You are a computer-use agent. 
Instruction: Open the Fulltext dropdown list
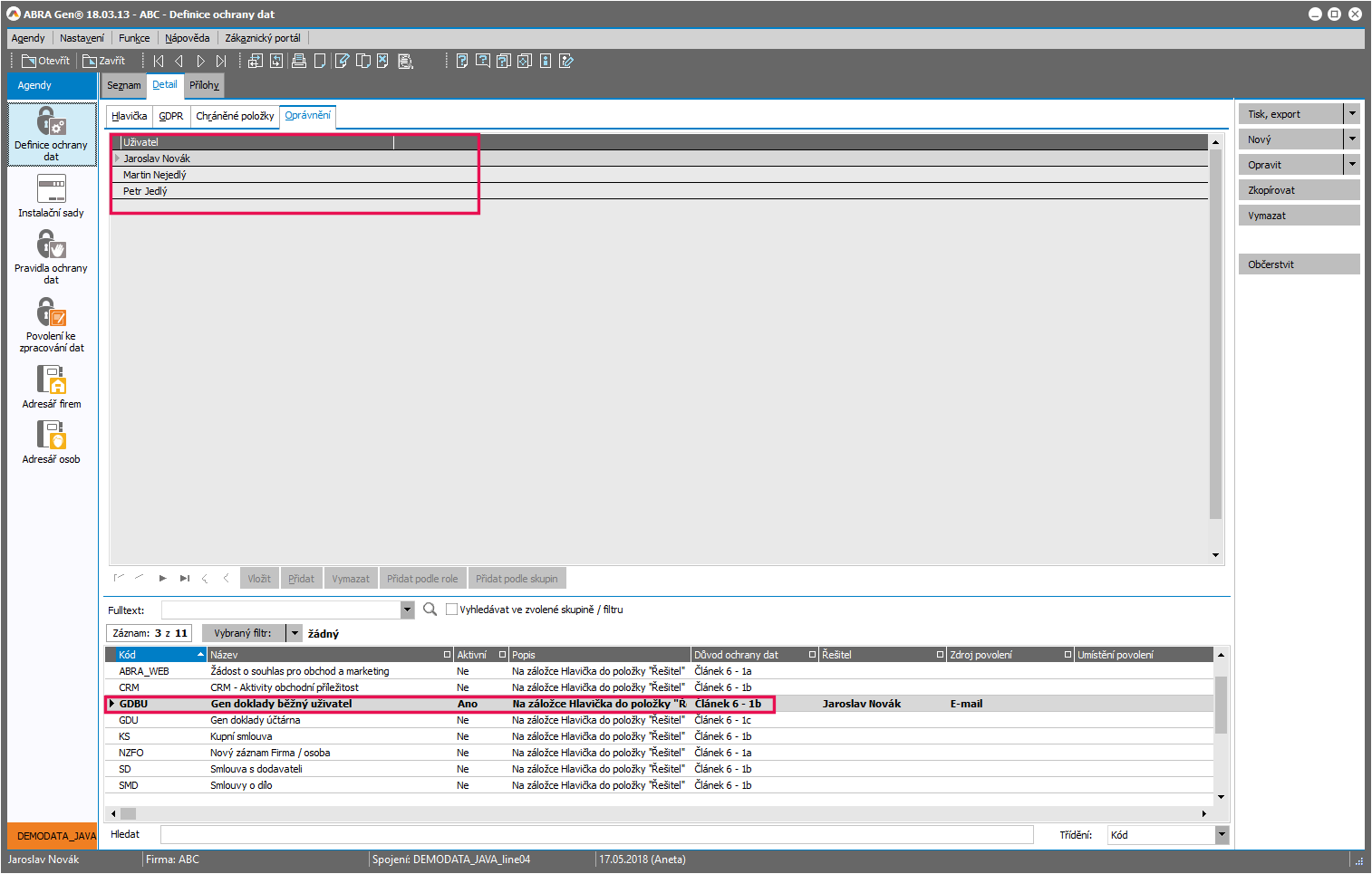pos(407,610)
